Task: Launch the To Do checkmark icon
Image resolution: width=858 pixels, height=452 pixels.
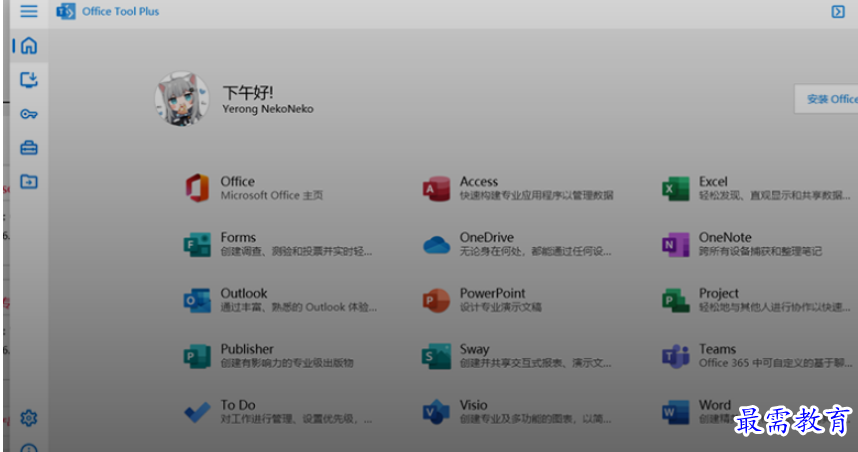Action: [197, 412]
